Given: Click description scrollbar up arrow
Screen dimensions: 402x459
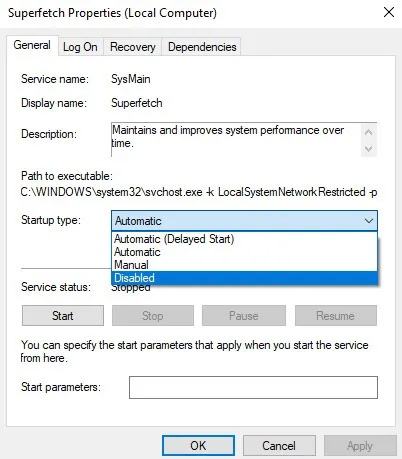Looking at the screenshot, I should click(369, 132).
